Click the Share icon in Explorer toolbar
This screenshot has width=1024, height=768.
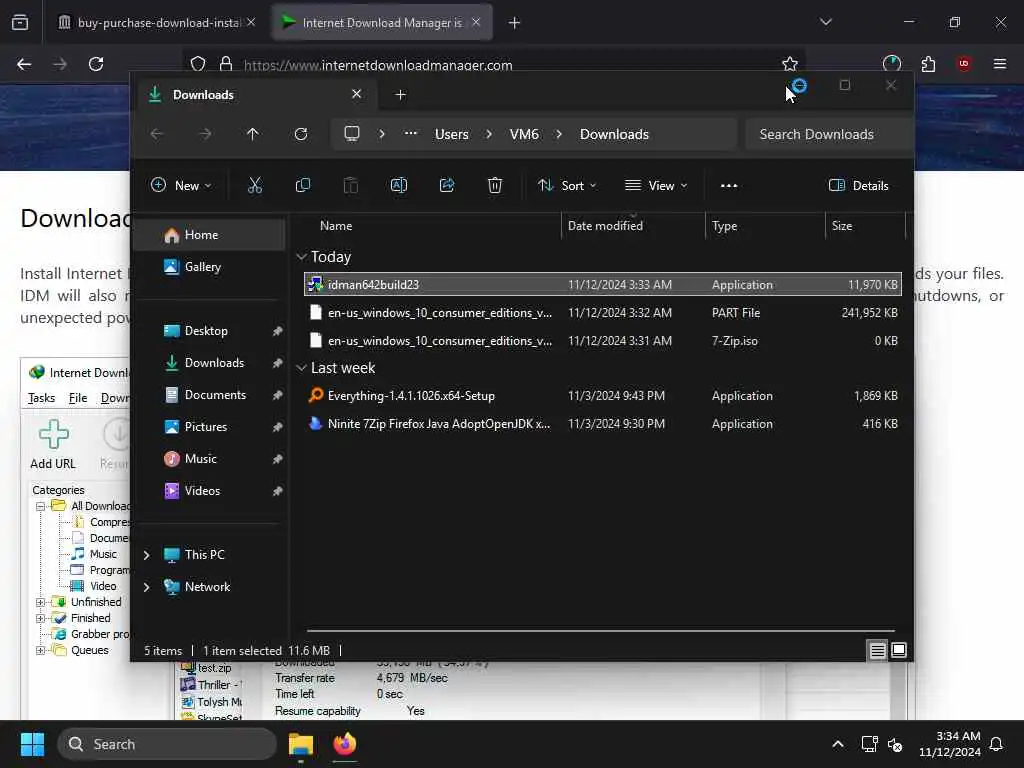(x=447, y=185)
